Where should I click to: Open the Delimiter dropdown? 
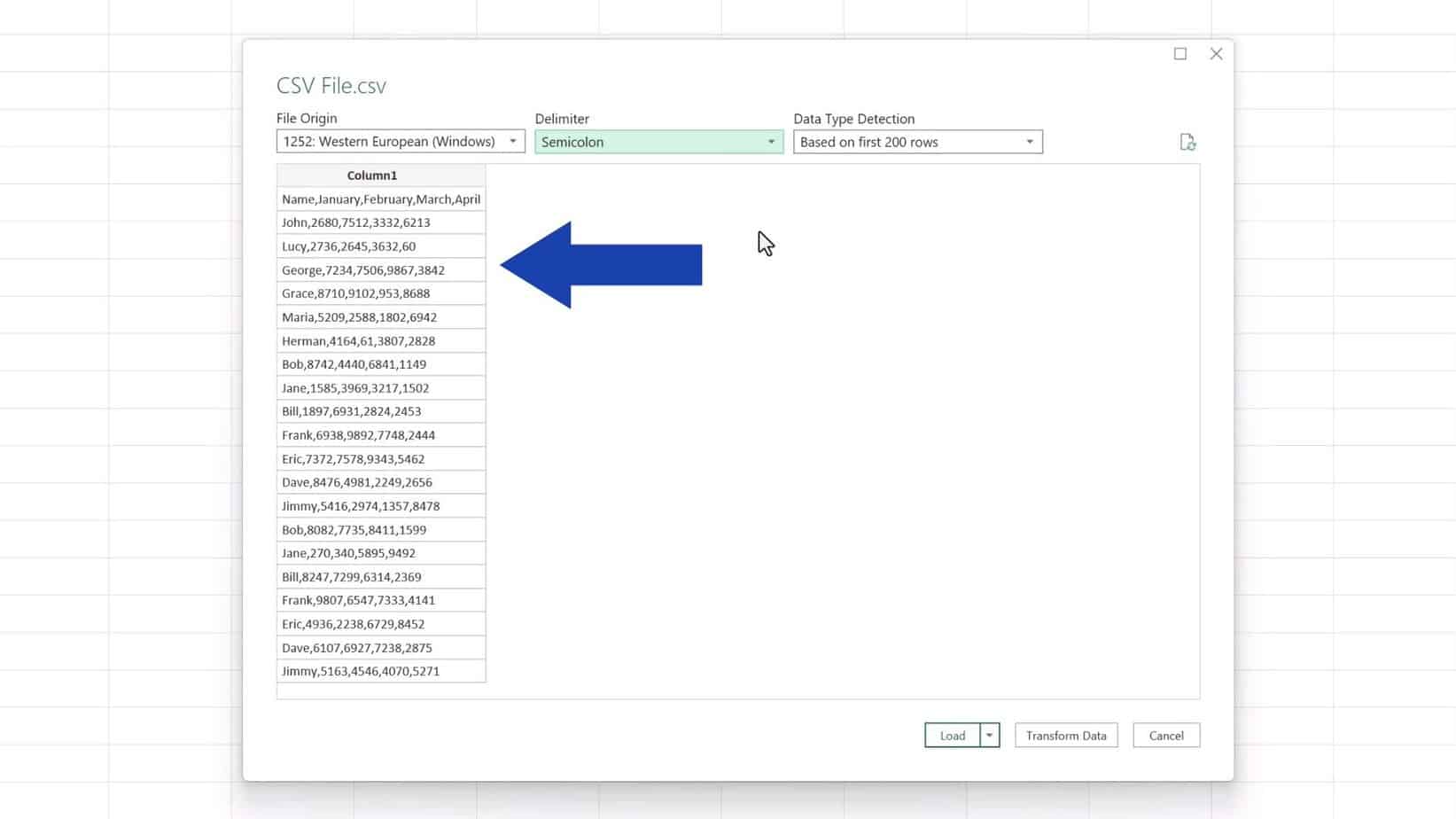[x=770, y=142]
